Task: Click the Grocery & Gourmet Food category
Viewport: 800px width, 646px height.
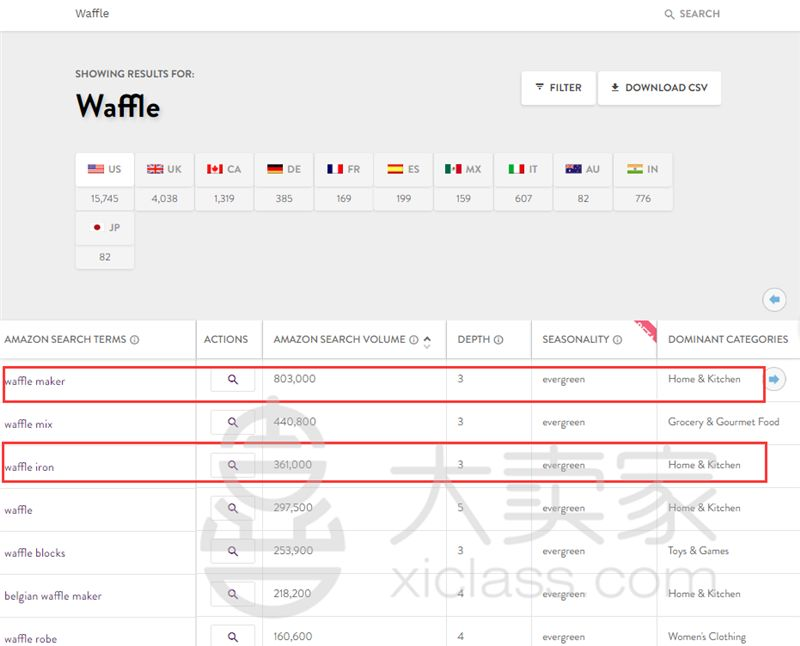Action: (723, 422)
